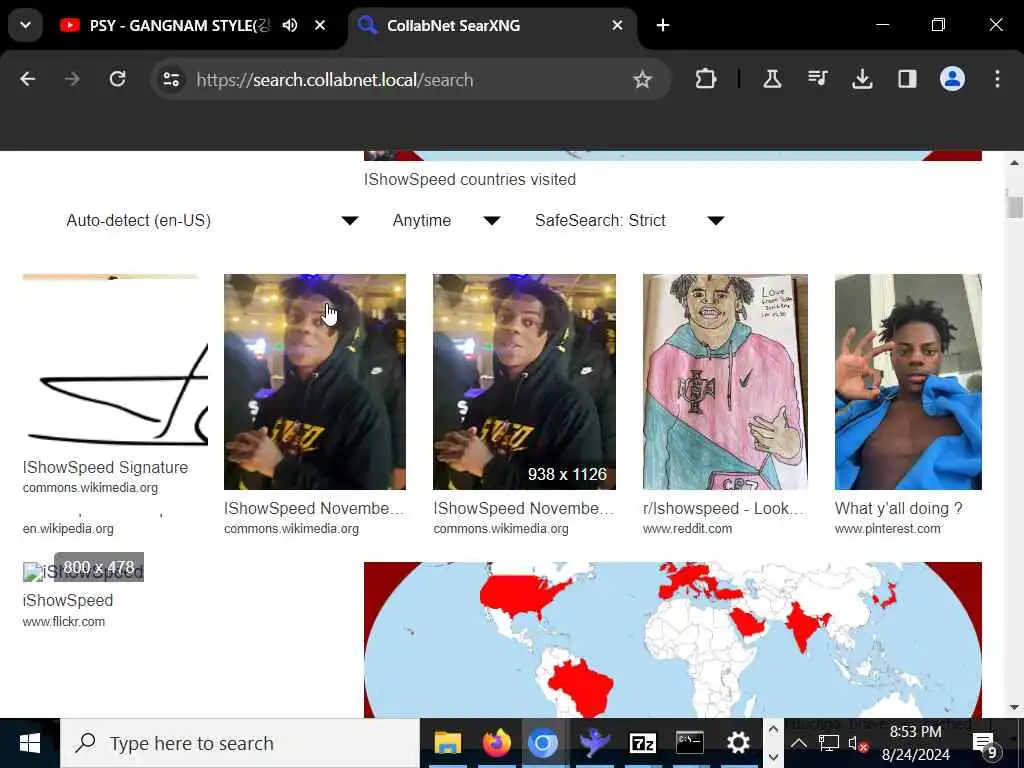The width and height of the screenshot is (1024, 768).
Task: Click the IShowSpeed Signature title
Action: 105,468
